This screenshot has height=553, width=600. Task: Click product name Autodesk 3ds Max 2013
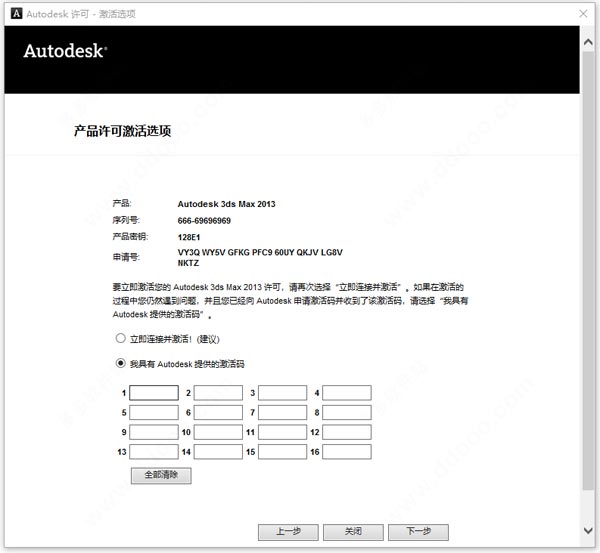pyautogui.click(x=226, y=204)
